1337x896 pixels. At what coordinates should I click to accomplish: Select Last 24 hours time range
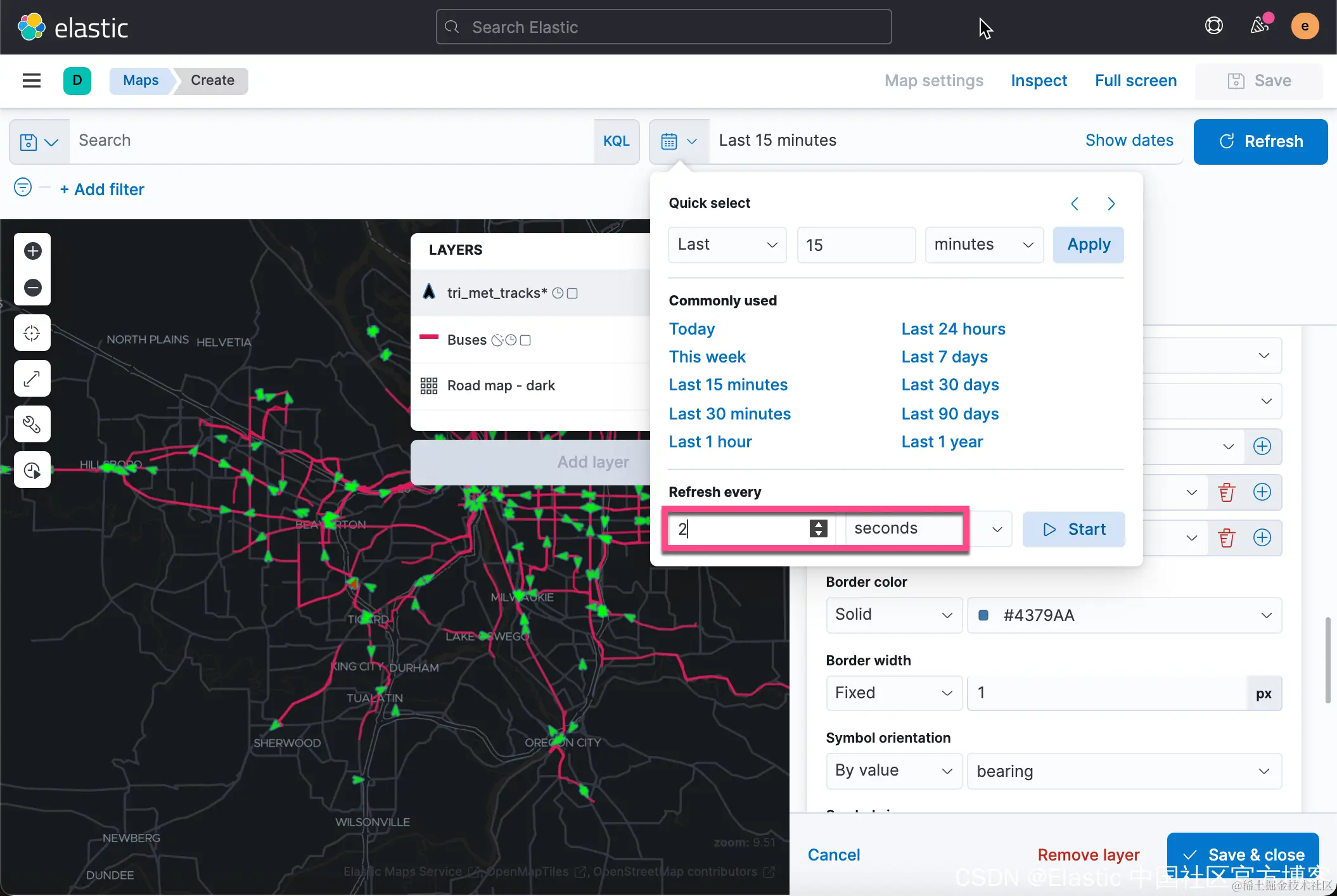click(x=953, y=329)
